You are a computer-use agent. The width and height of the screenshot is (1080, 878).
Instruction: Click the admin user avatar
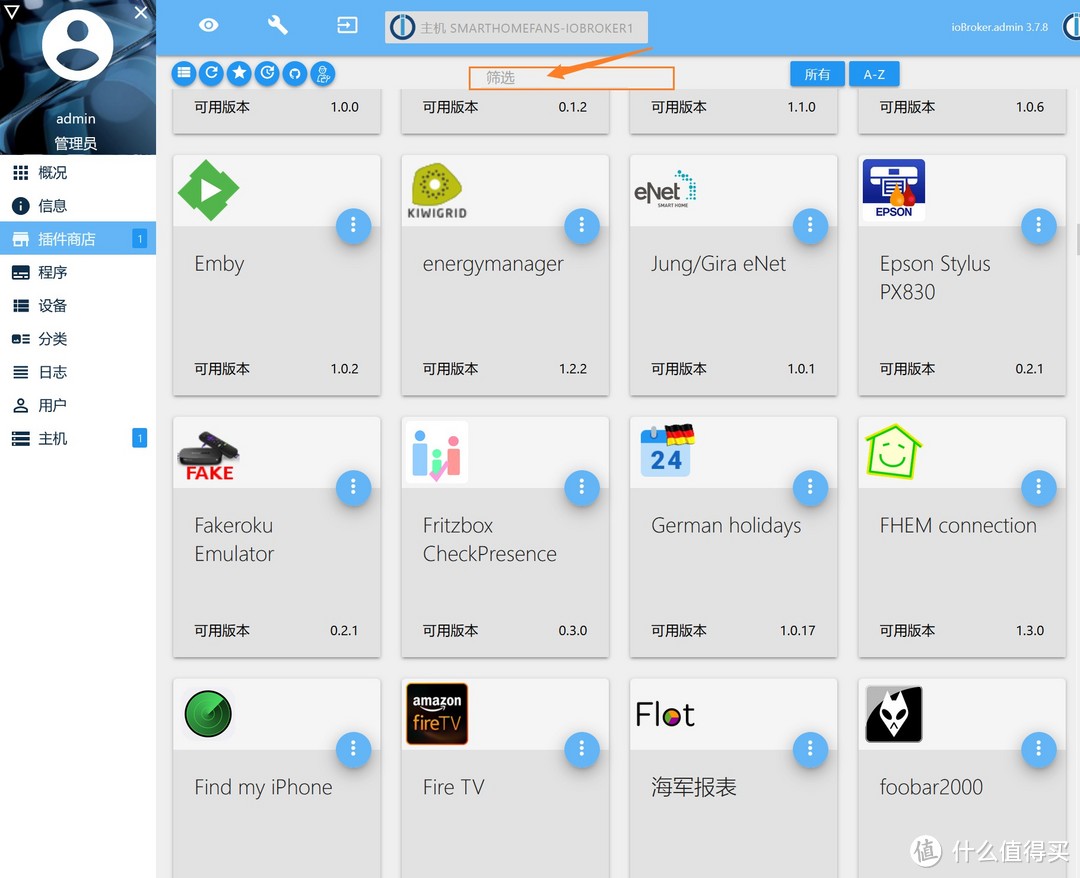78,45
